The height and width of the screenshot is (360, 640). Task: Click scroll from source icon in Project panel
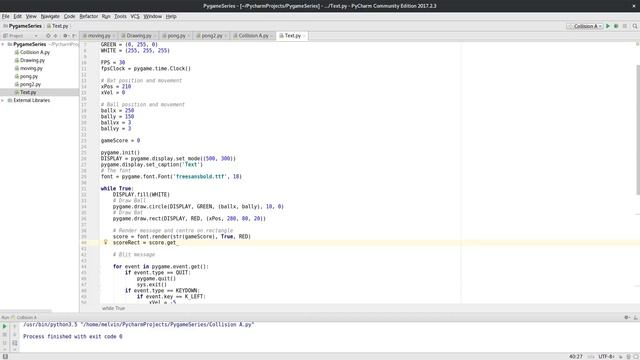(x=48, y=36)
